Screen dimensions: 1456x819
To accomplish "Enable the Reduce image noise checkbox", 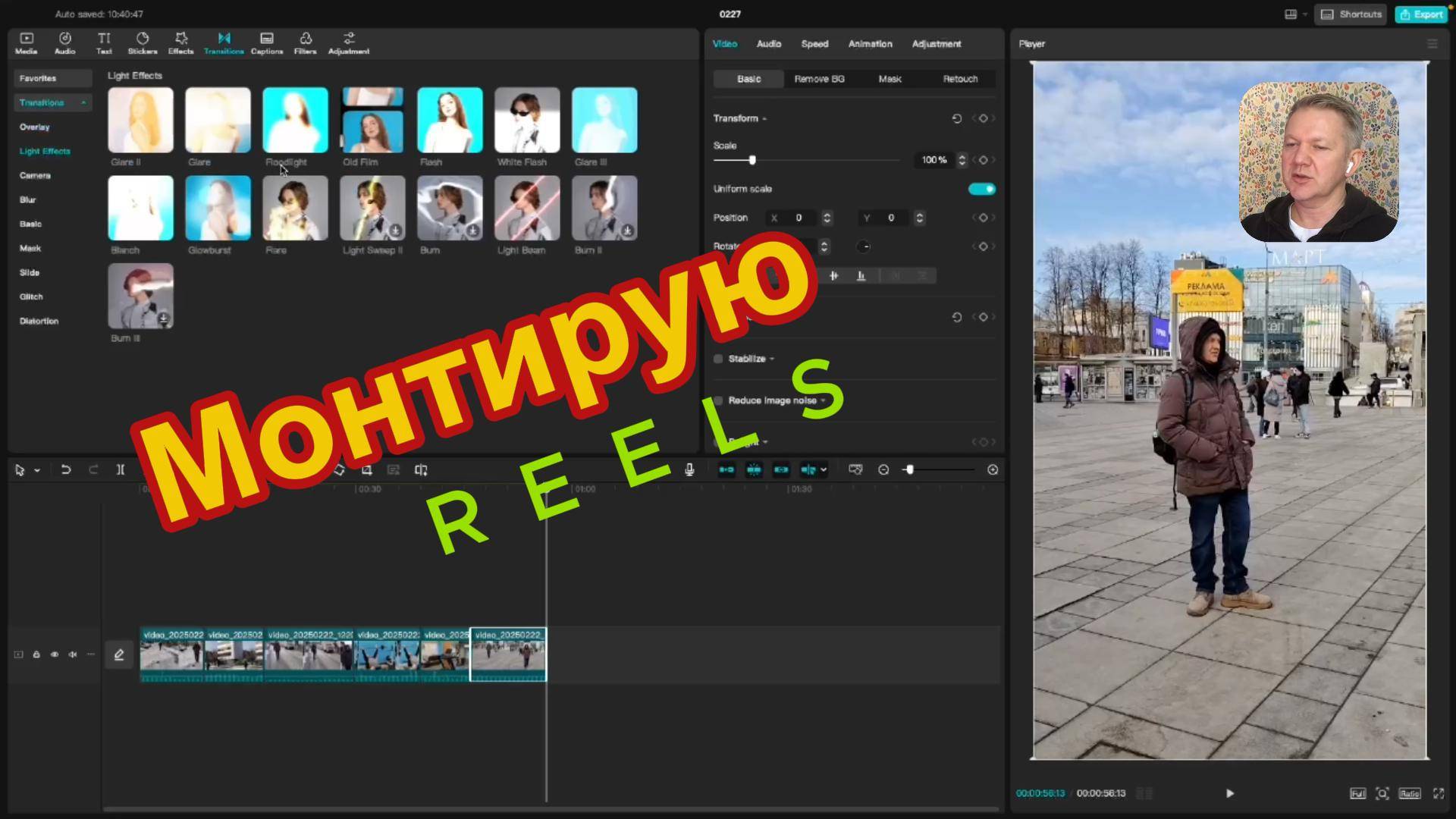I will tap(718, 400).
